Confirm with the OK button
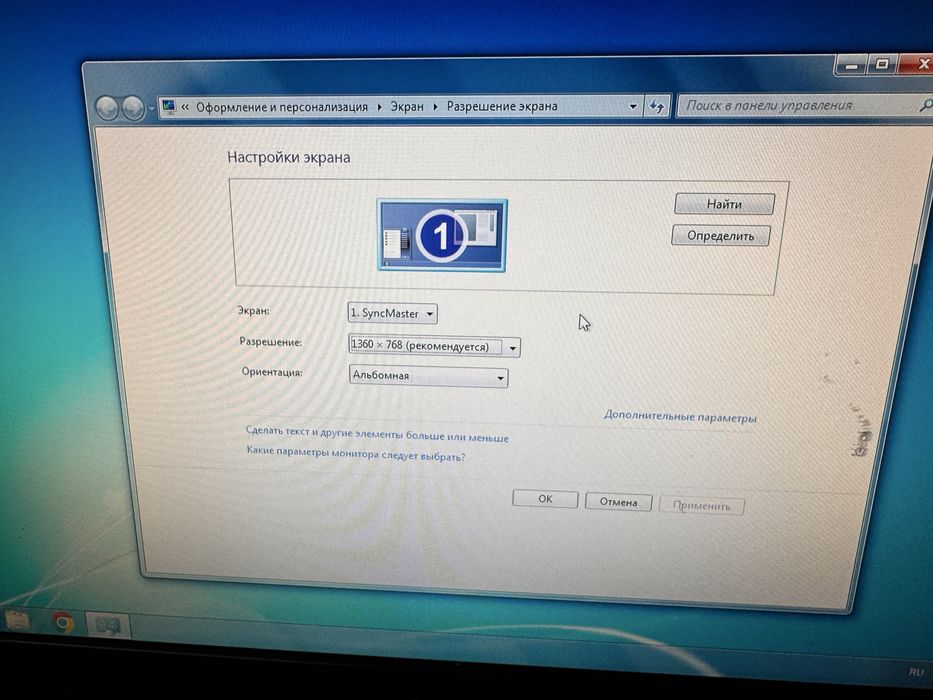 tap(545, 499)
